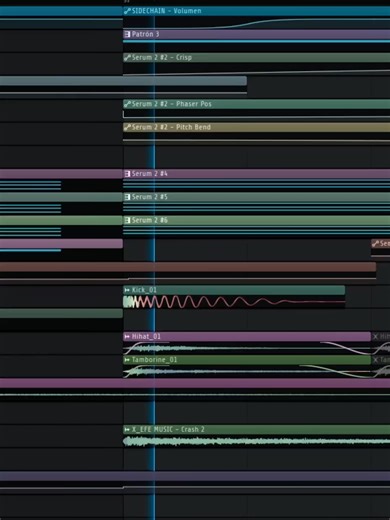
Task: Click the playhead position line in the playlist
Action: [x=154, y=260]
